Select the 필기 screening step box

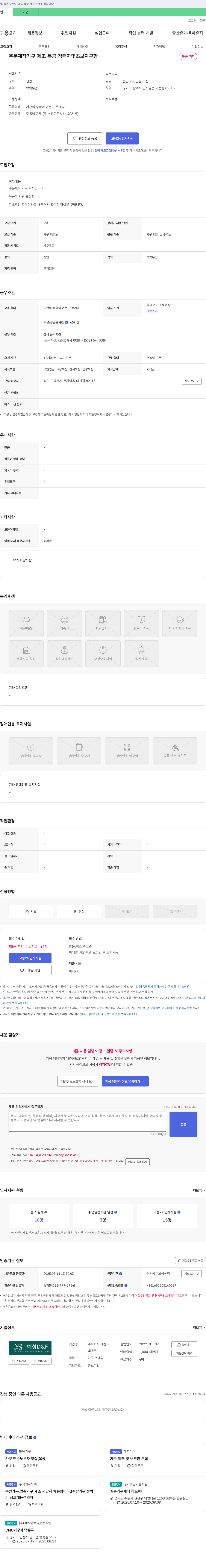[127, 911]
